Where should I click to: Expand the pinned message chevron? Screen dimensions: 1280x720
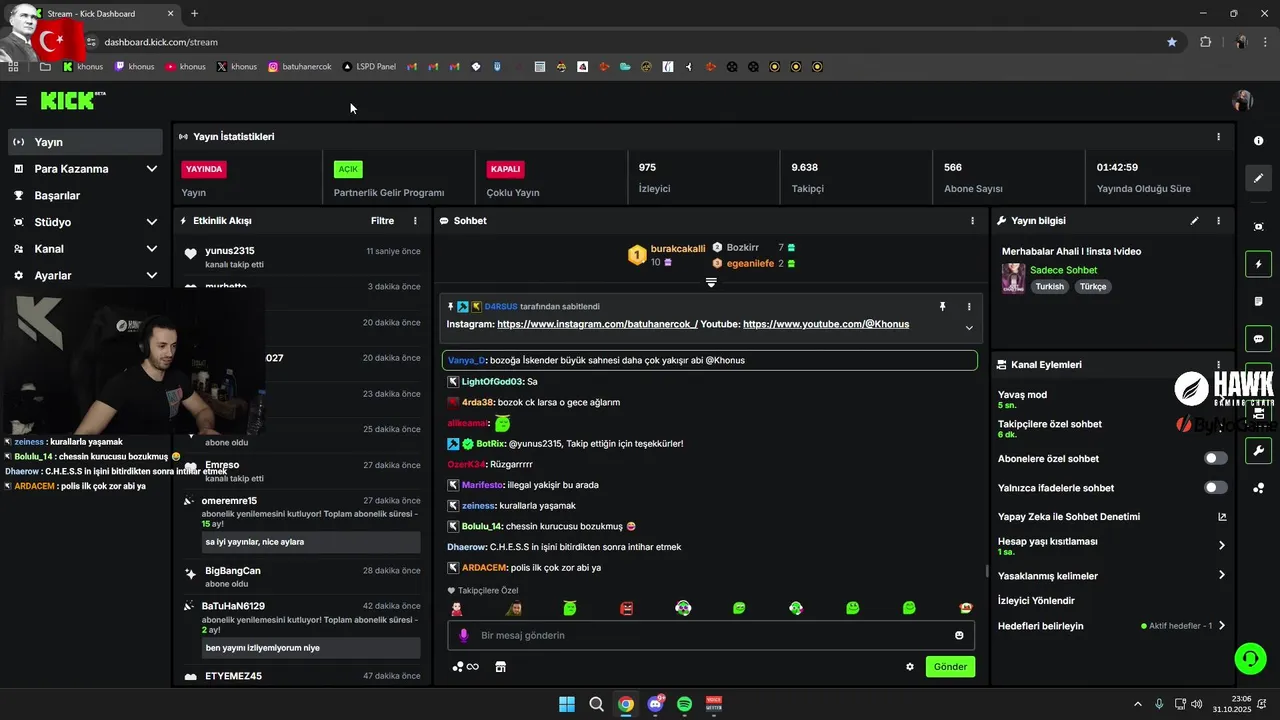(968, 327)
